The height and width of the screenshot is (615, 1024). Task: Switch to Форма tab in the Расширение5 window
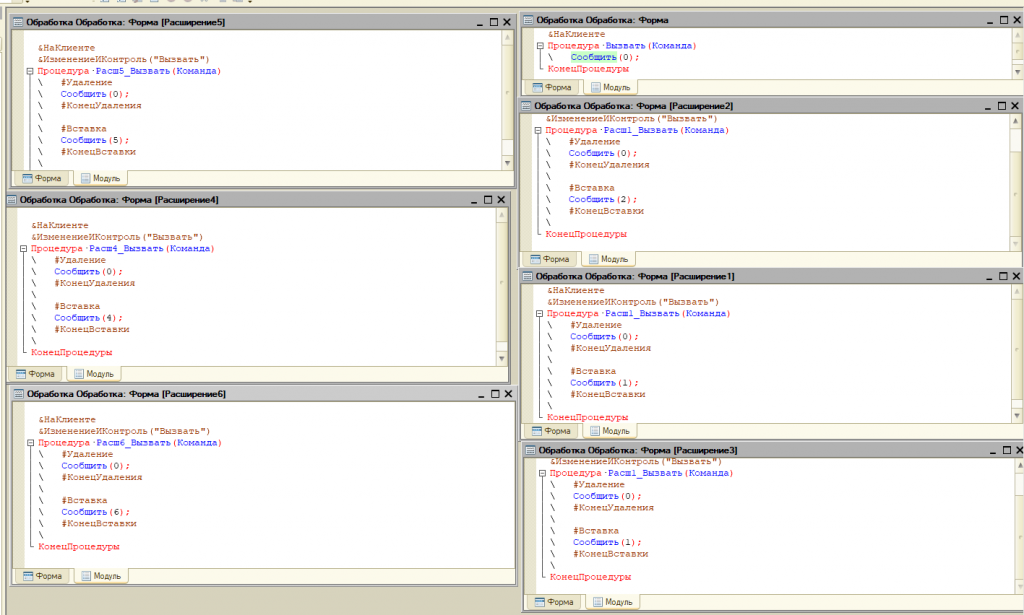tap(42, 178)
